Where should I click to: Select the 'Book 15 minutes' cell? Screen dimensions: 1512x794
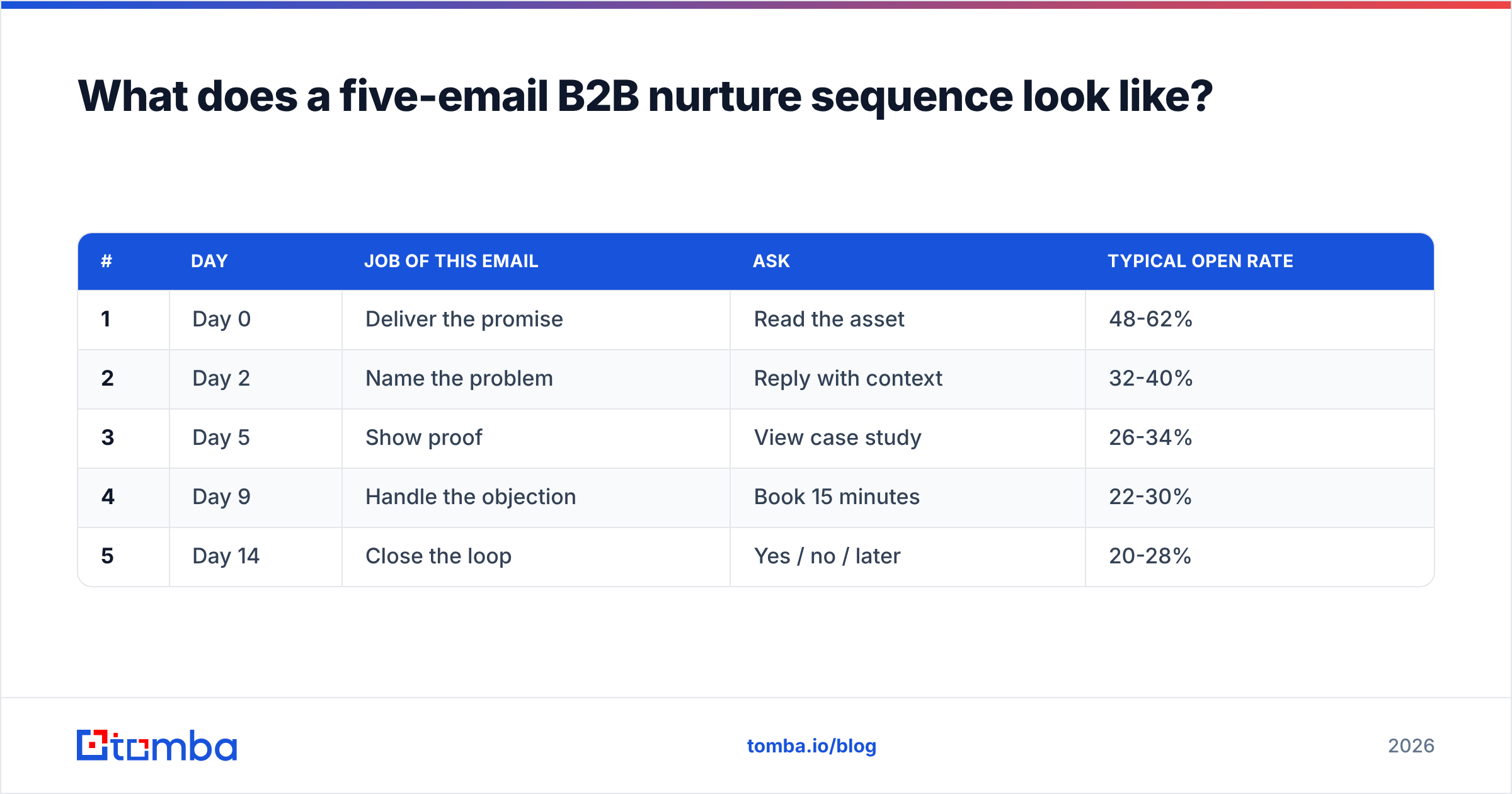click(x=908, y=497)
